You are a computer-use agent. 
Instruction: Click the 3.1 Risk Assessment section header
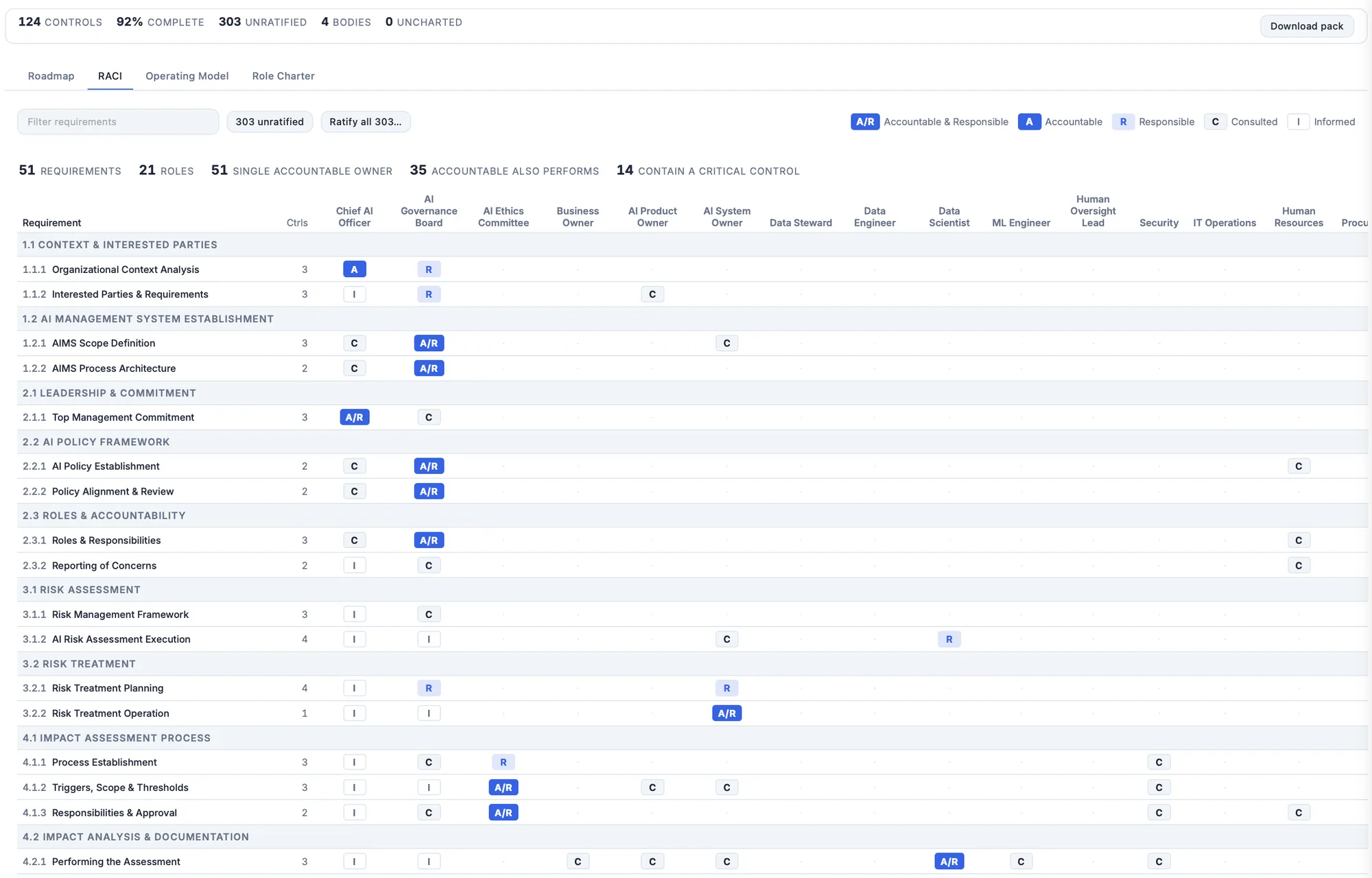pyautogui.click(x=693, y=590)
